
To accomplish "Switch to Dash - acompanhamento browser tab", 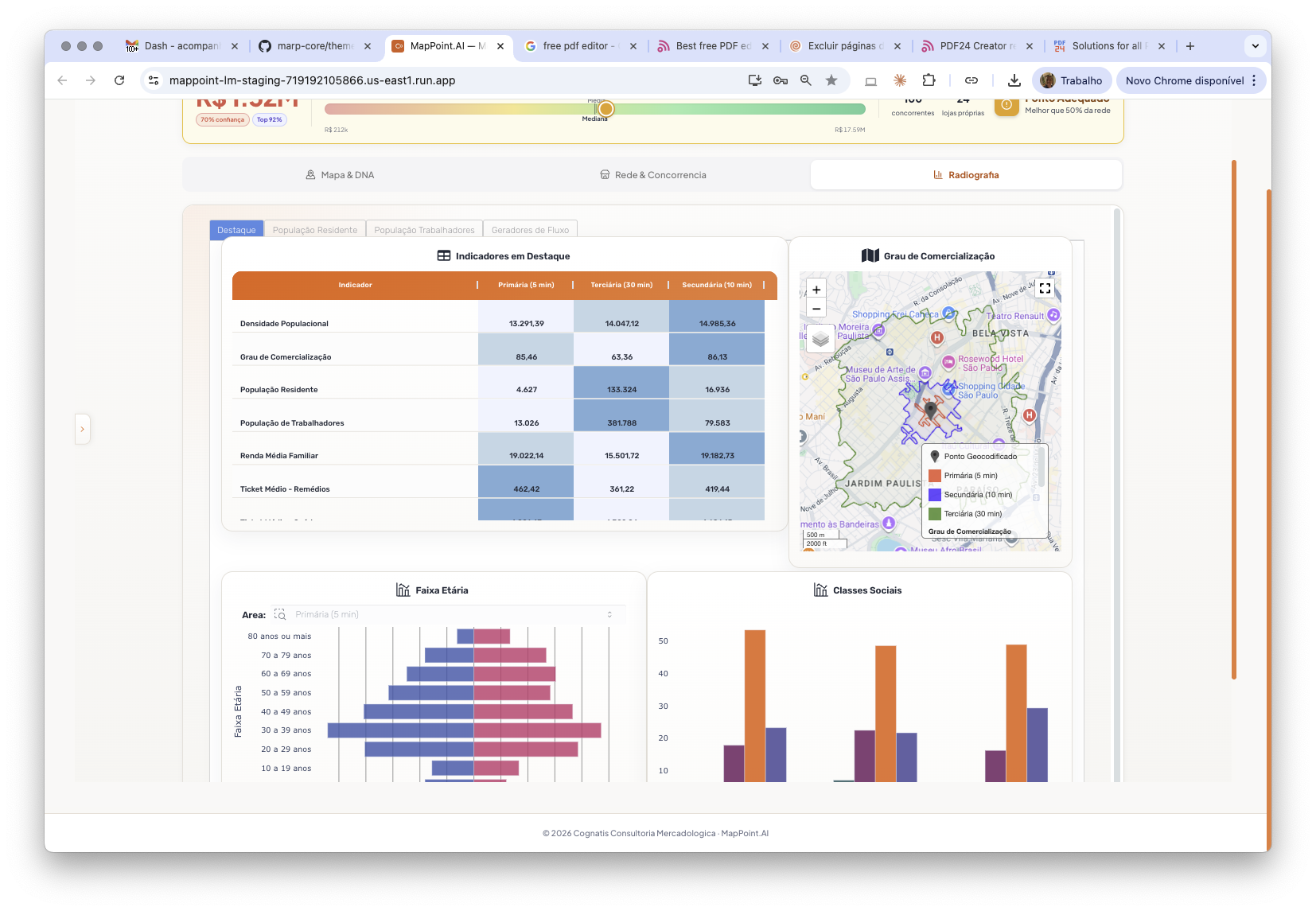I will (182, 46).
